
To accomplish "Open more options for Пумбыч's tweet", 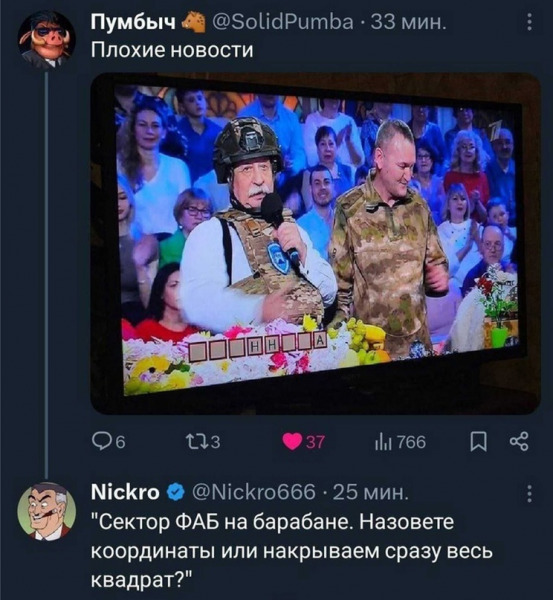I will 529,22.
